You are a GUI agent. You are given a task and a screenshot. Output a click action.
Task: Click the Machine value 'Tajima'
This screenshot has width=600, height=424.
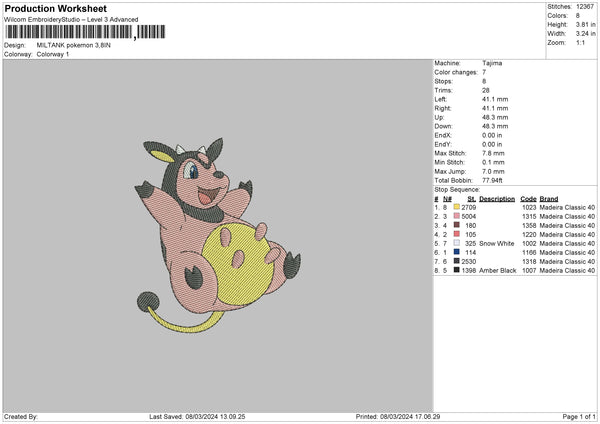click(x=492, y=63)
